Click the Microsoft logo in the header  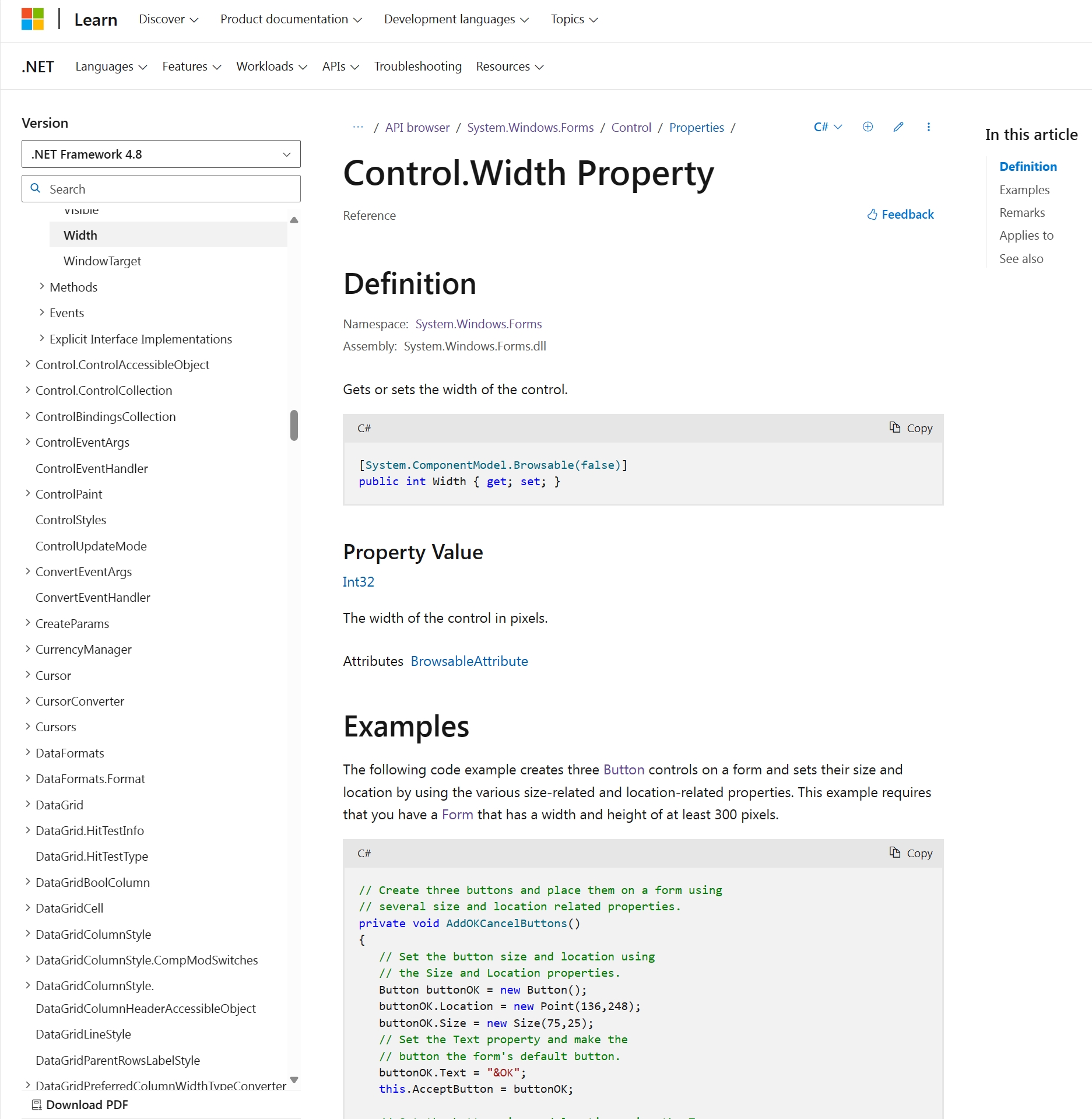[33, 19]
